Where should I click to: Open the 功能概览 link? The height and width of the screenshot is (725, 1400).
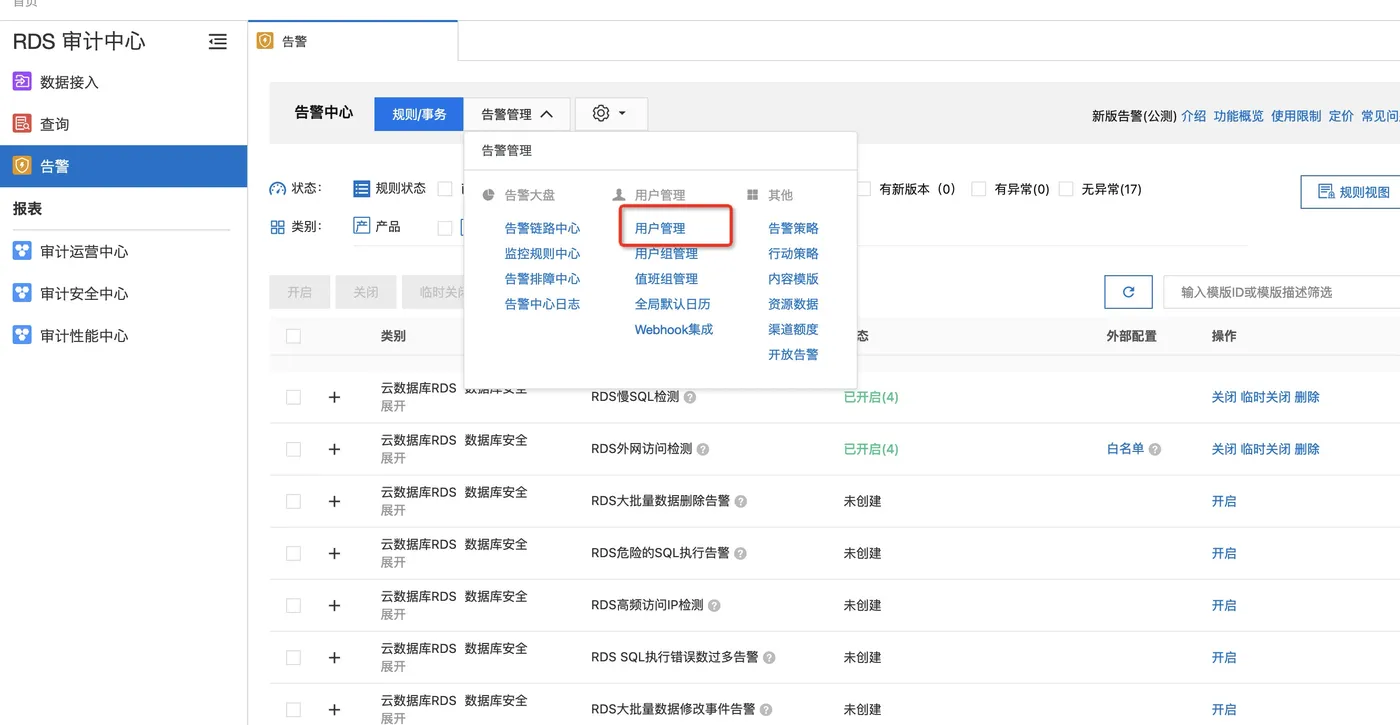1238,116
